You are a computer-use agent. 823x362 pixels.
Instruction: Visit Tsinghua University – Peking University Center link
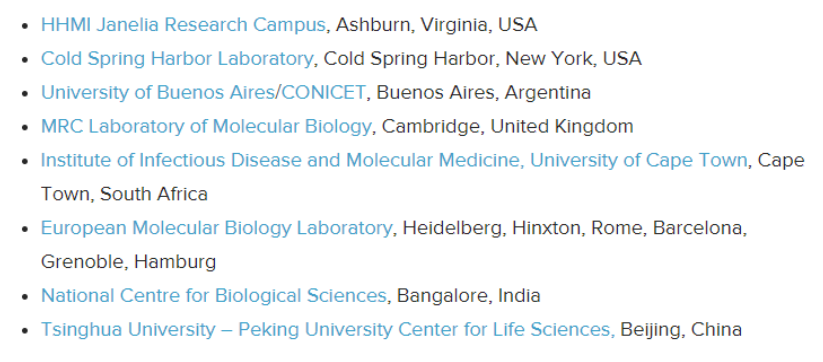click(x=328, y=330)
